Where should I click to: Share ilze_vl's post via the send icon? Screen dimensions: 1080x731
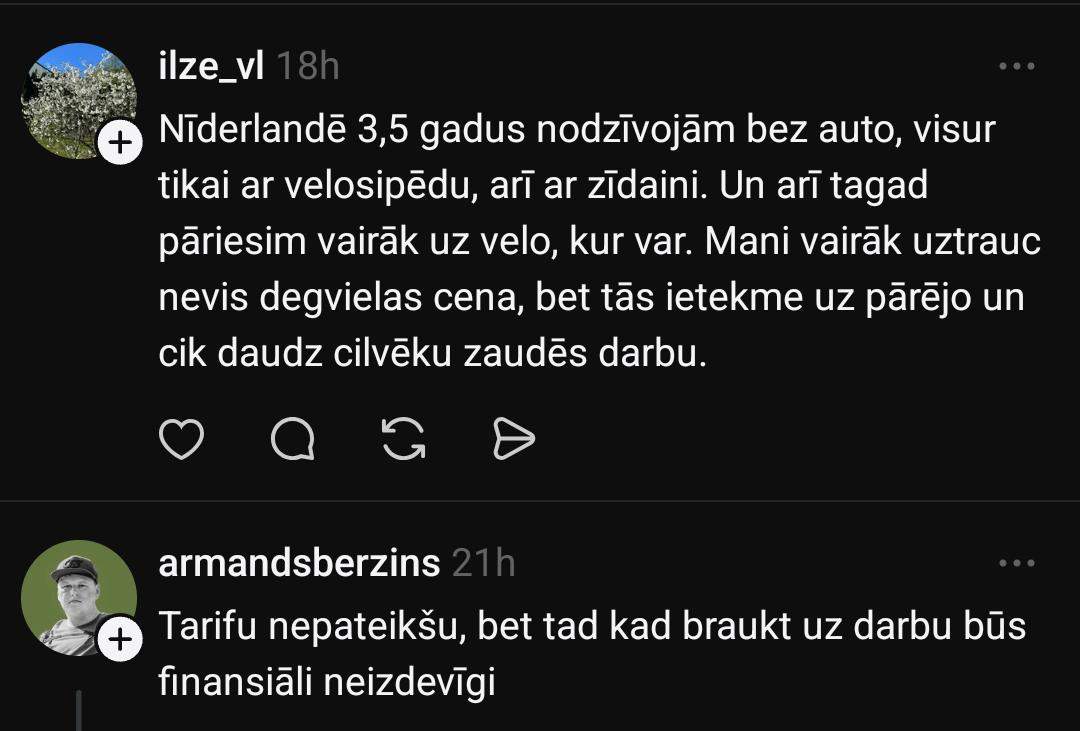pos(514,438)
